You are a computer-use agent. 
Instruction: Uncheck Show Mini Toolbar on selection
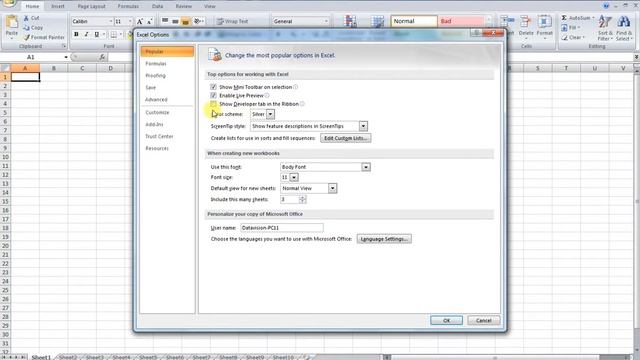point(213,87)
